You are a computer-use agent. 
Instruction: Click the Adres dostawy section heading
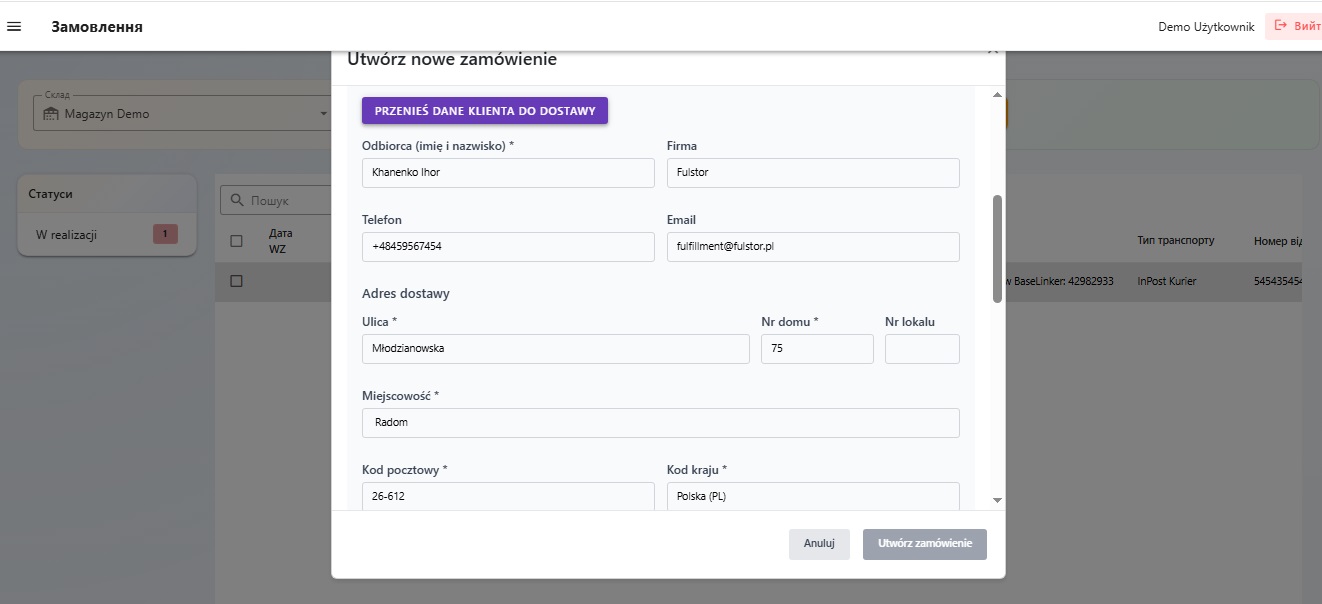406,294
